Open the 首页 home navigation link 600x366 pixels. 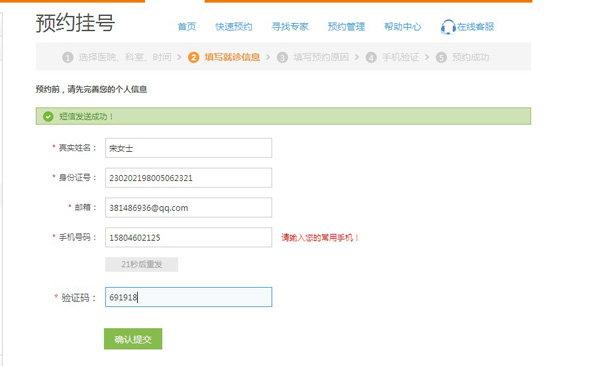click(187, 26)
